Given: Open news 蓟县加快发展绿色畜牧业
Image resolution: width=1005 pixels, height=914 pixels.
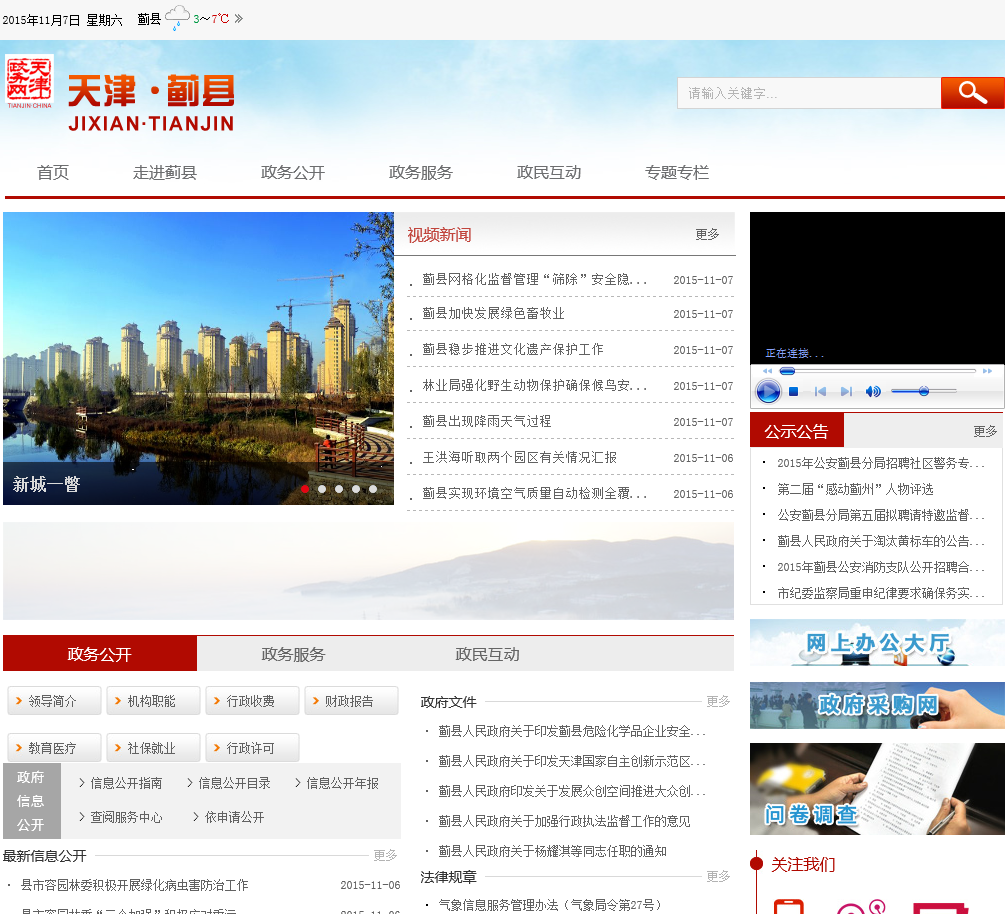Looking at the screenshot, I should (493, 313).
